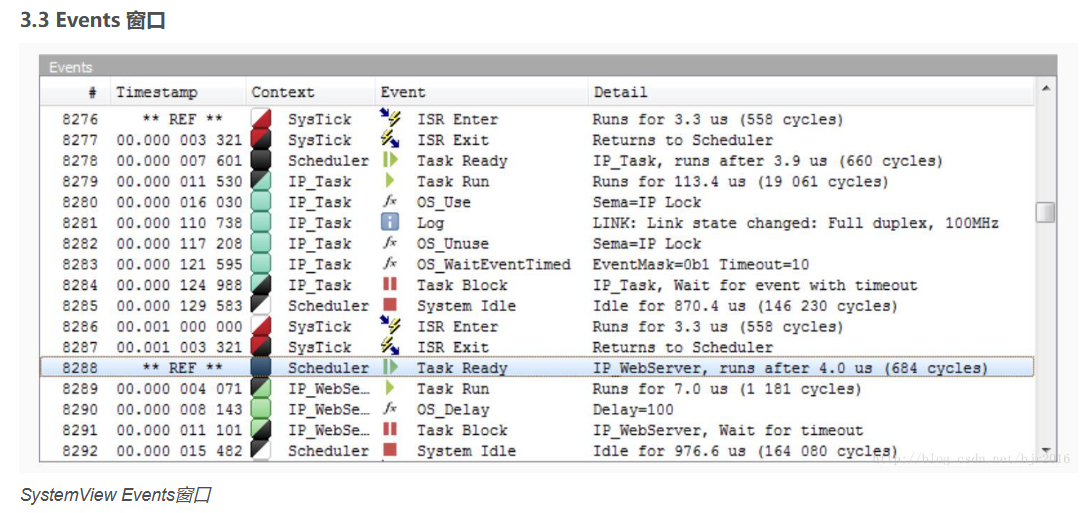Click the vertical scrollbar thumb in Events window
Screen dimensions: 1083x513
(1046, 212)
